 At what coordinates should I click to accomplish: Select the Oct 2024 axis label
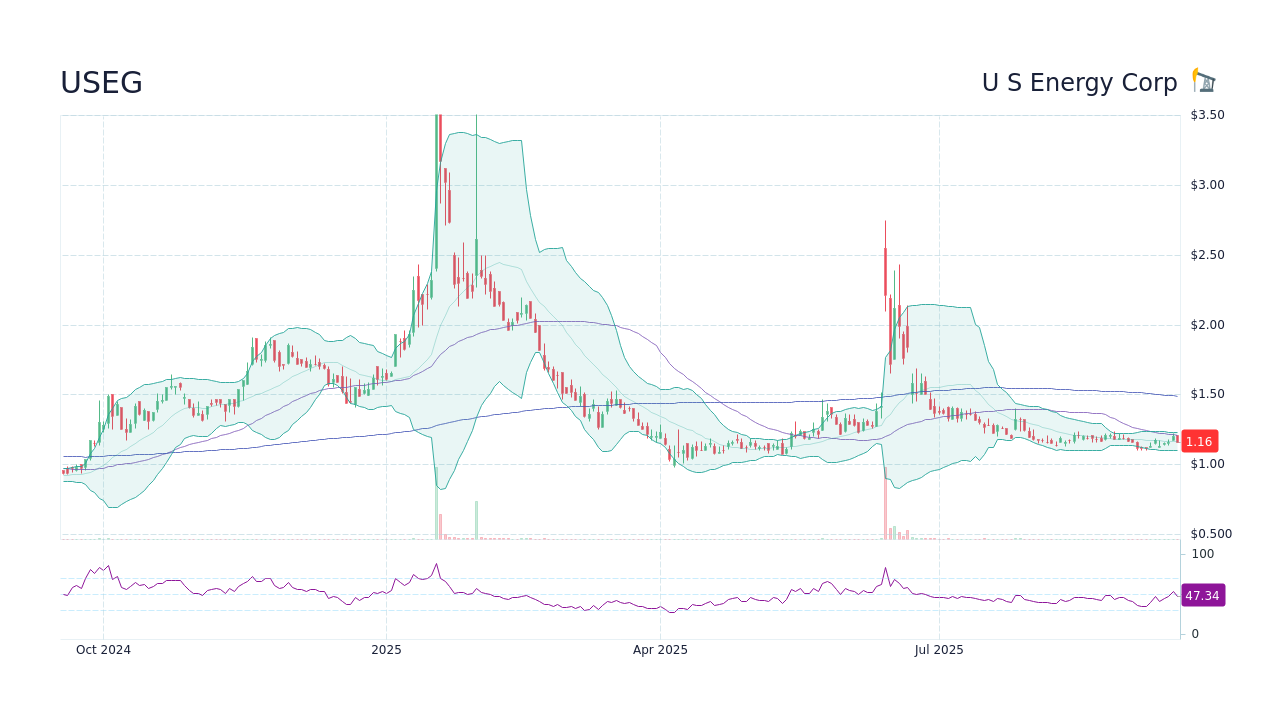point(103,650)
